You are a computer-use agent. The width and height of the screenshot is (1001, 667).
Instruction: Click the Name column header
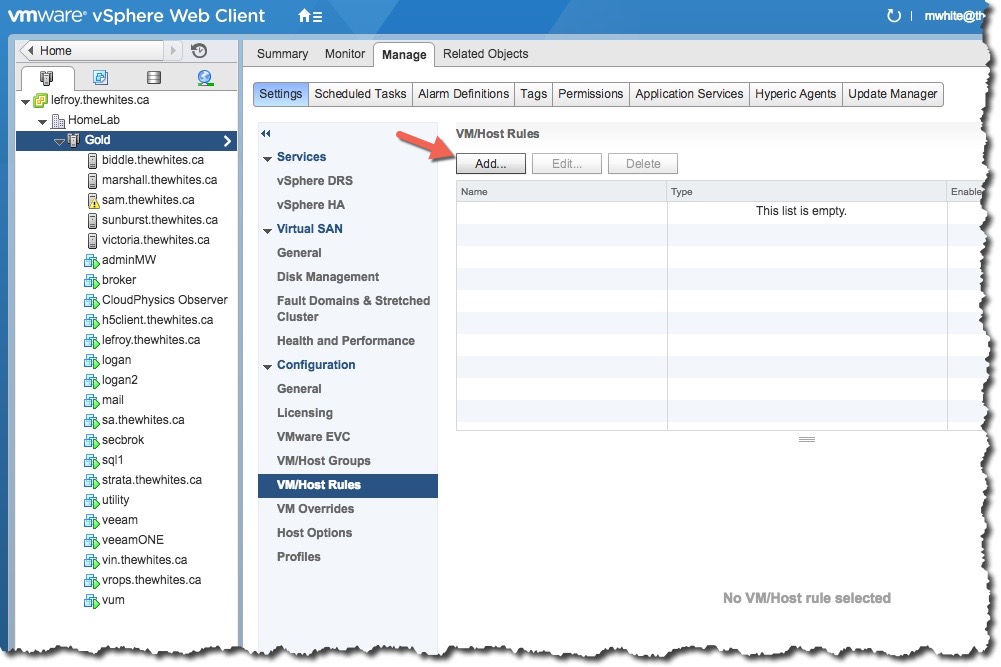pyautogui.click(x=560, y=192)
